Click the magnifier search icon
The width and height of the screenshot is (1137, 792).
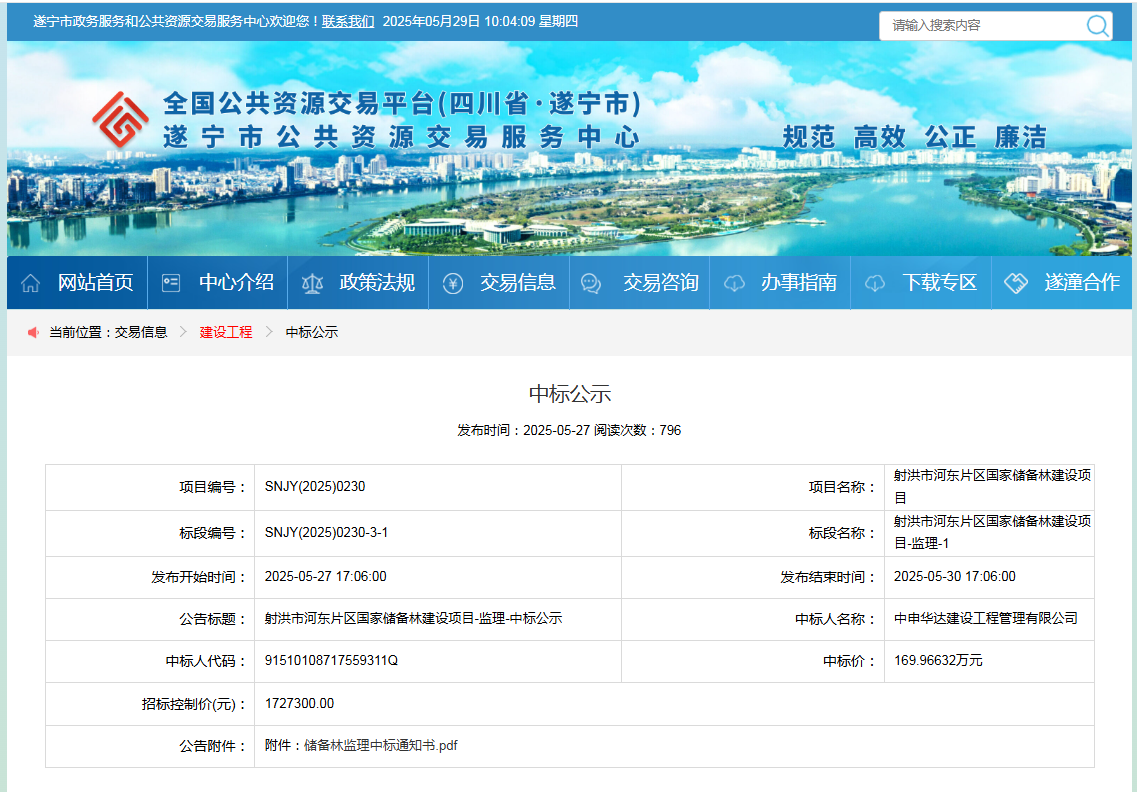1097,26
